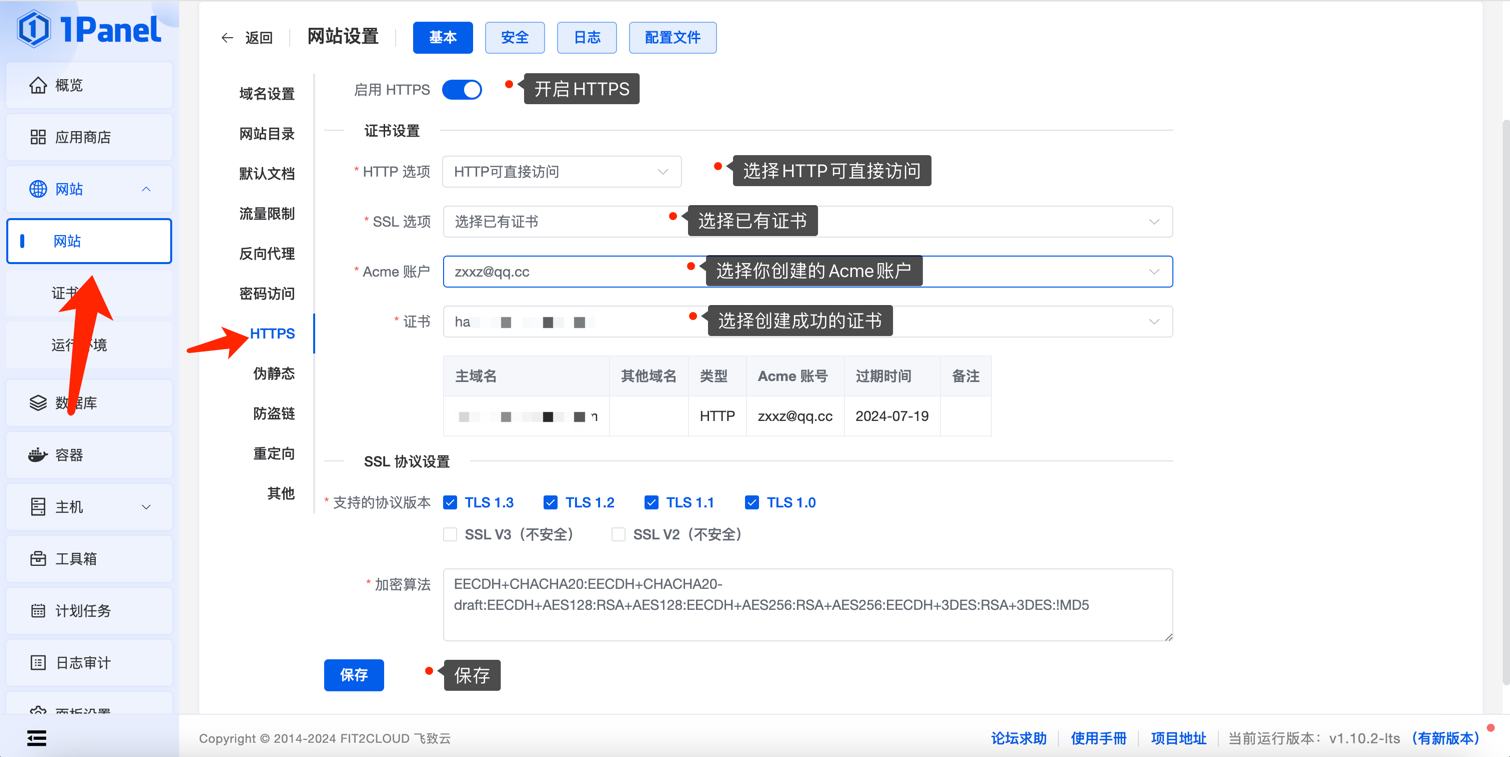
Task: Click the 概览 home icon in sidebar
Action: coord(38,85)
